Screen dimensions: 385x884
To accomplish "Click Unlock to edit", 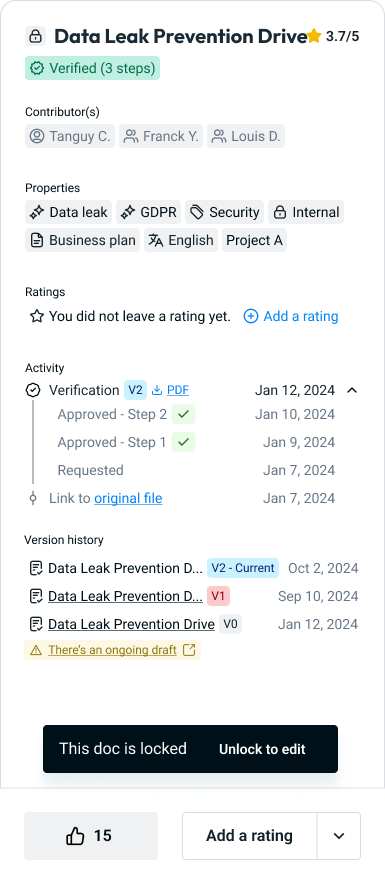I will point(262,749).
